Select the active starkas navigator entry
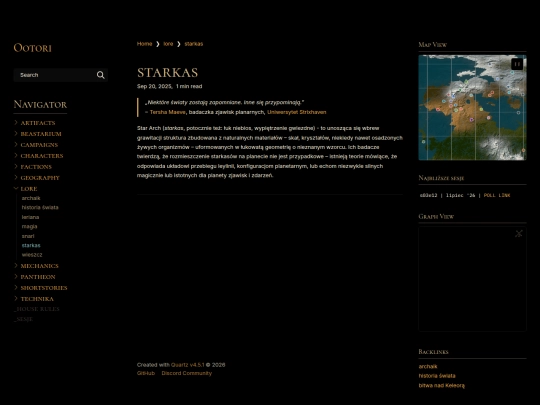Screen dimensions: 540x405 click(x=31, y=246)
